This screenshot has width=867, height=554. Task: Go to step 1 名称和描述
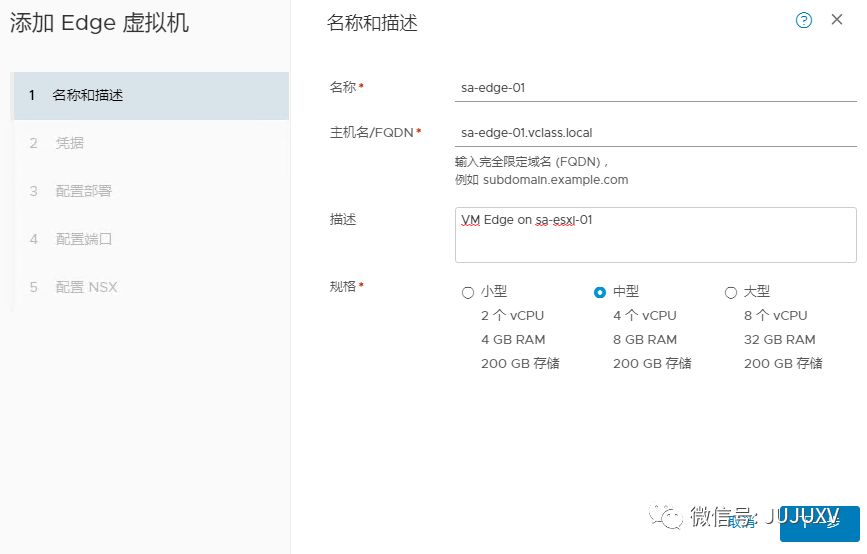(88, 95)
